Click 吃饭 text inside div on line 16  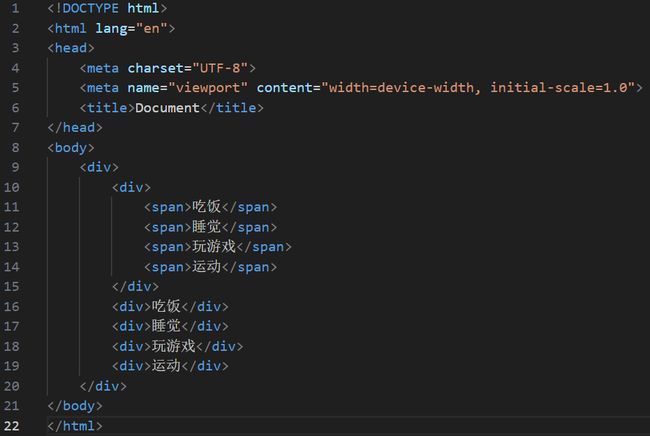coord(166,306)
